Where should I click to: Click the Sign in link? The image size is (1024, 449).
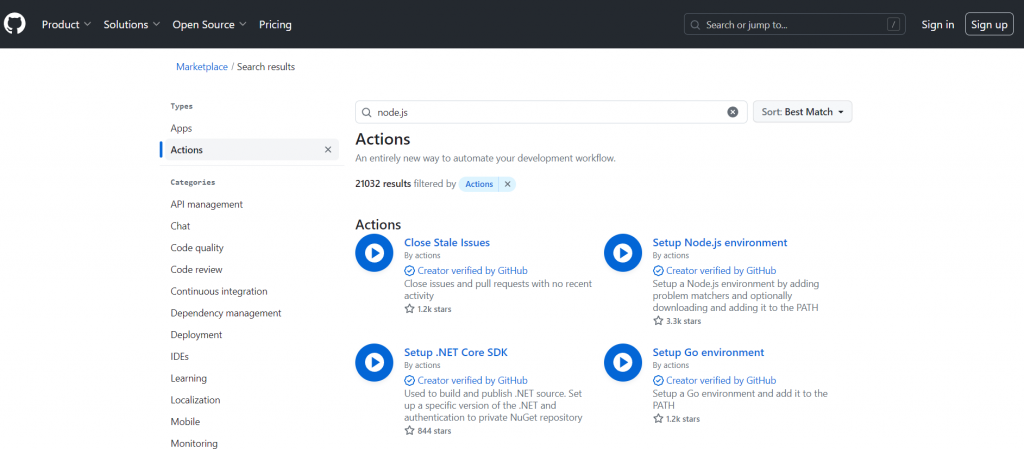point(938,25)
